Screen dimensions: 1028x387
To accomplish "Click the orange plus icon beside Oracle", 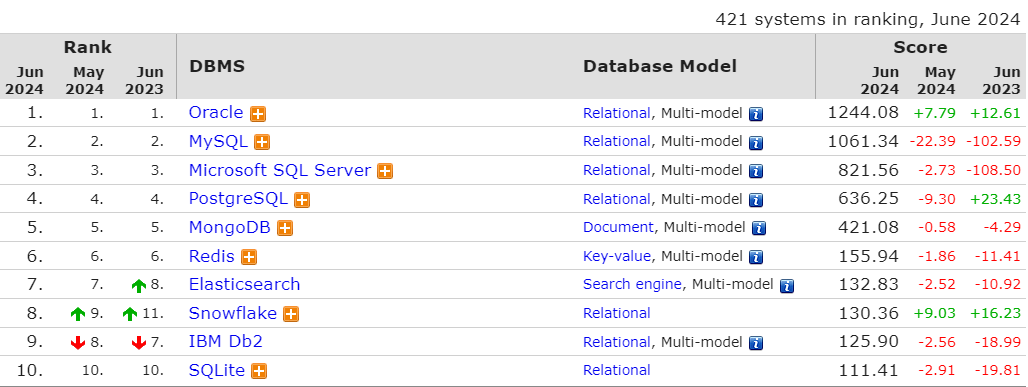I will 258,114.
